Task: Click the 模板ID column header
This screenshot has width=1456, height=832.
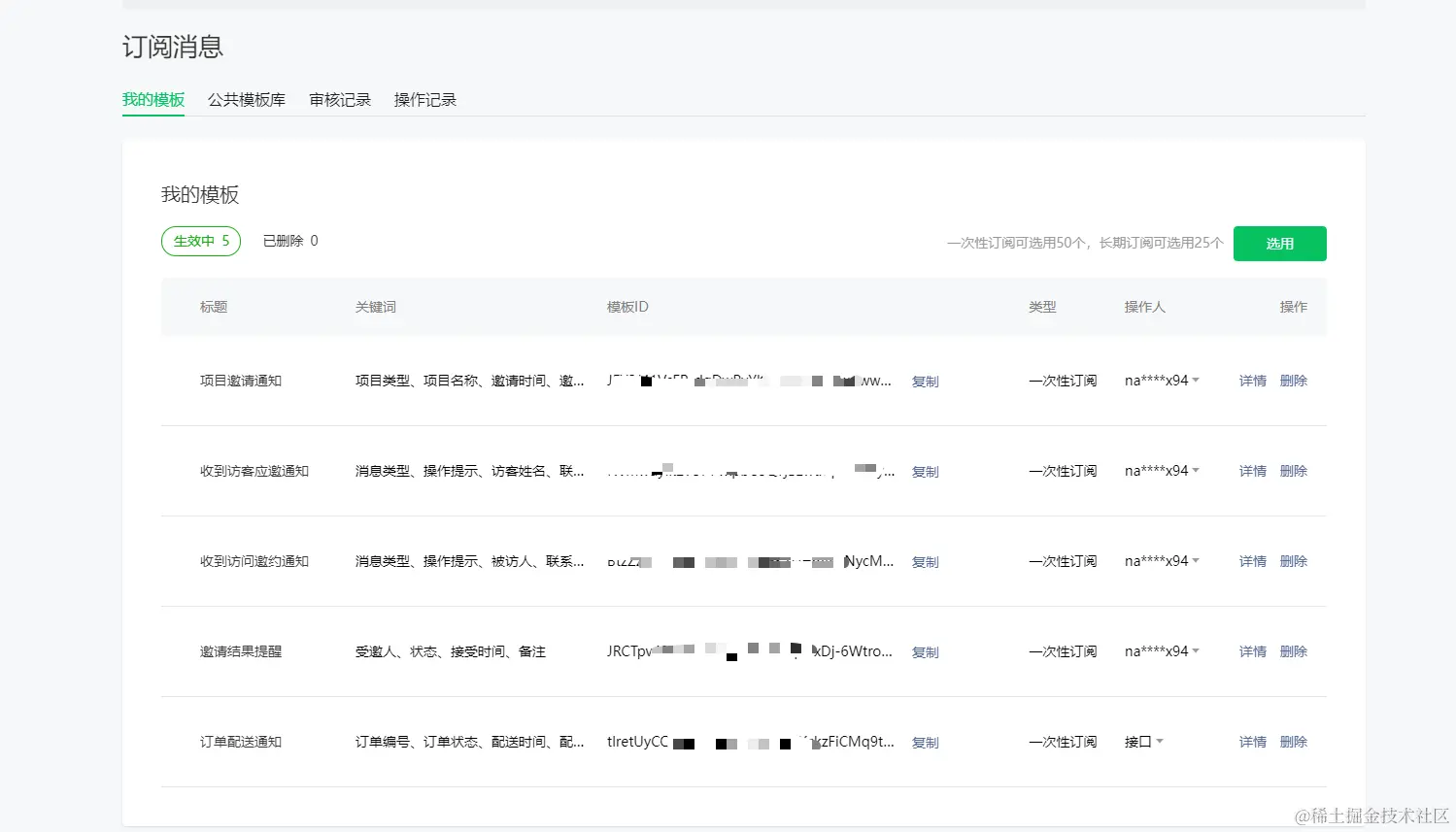Action: (627, 307)
